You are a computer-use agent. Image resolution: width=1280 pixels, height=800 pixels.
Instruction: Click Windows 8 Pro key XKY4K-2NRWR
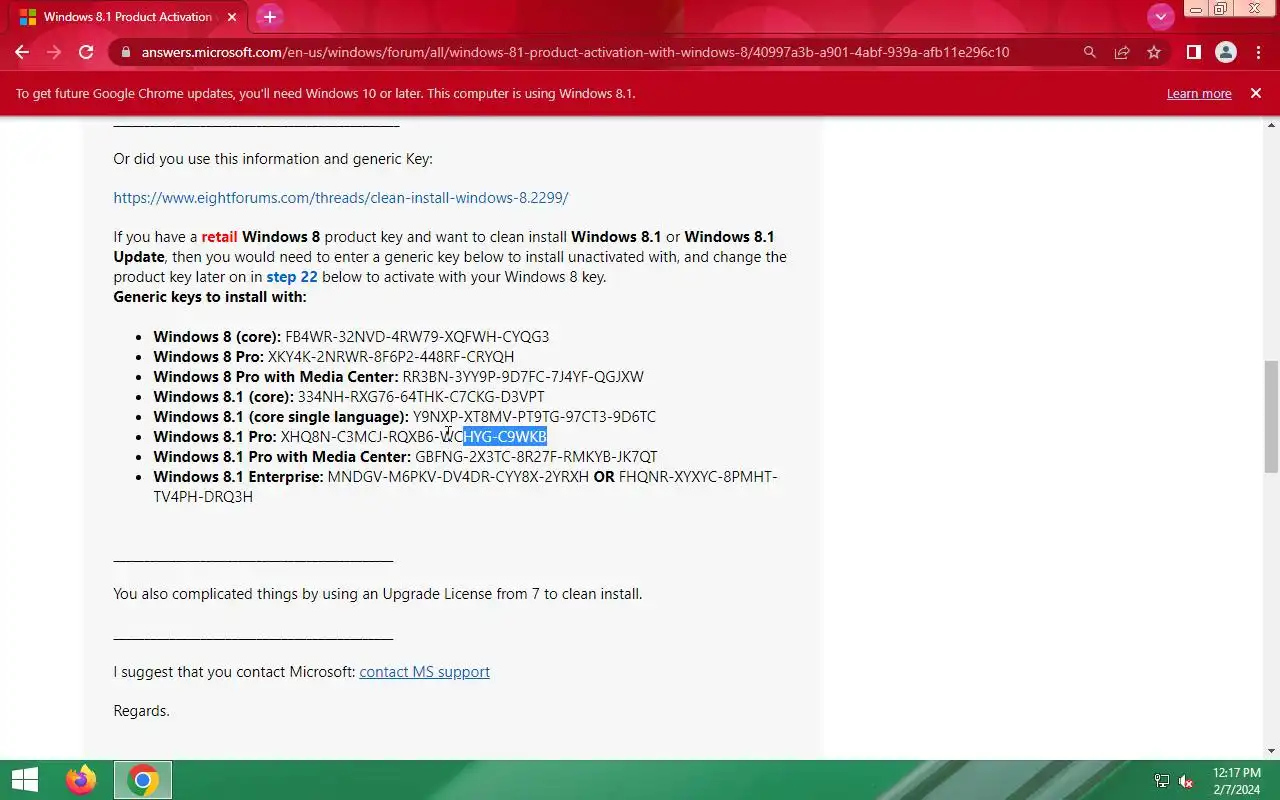391,357
